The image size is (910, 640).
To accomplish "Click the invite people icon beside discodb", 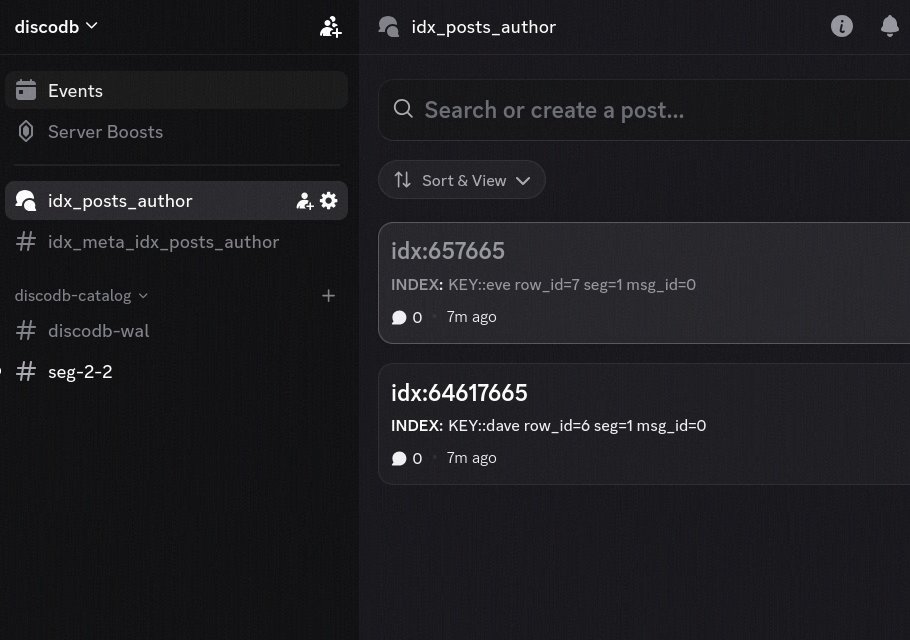I will coord(330,27).
